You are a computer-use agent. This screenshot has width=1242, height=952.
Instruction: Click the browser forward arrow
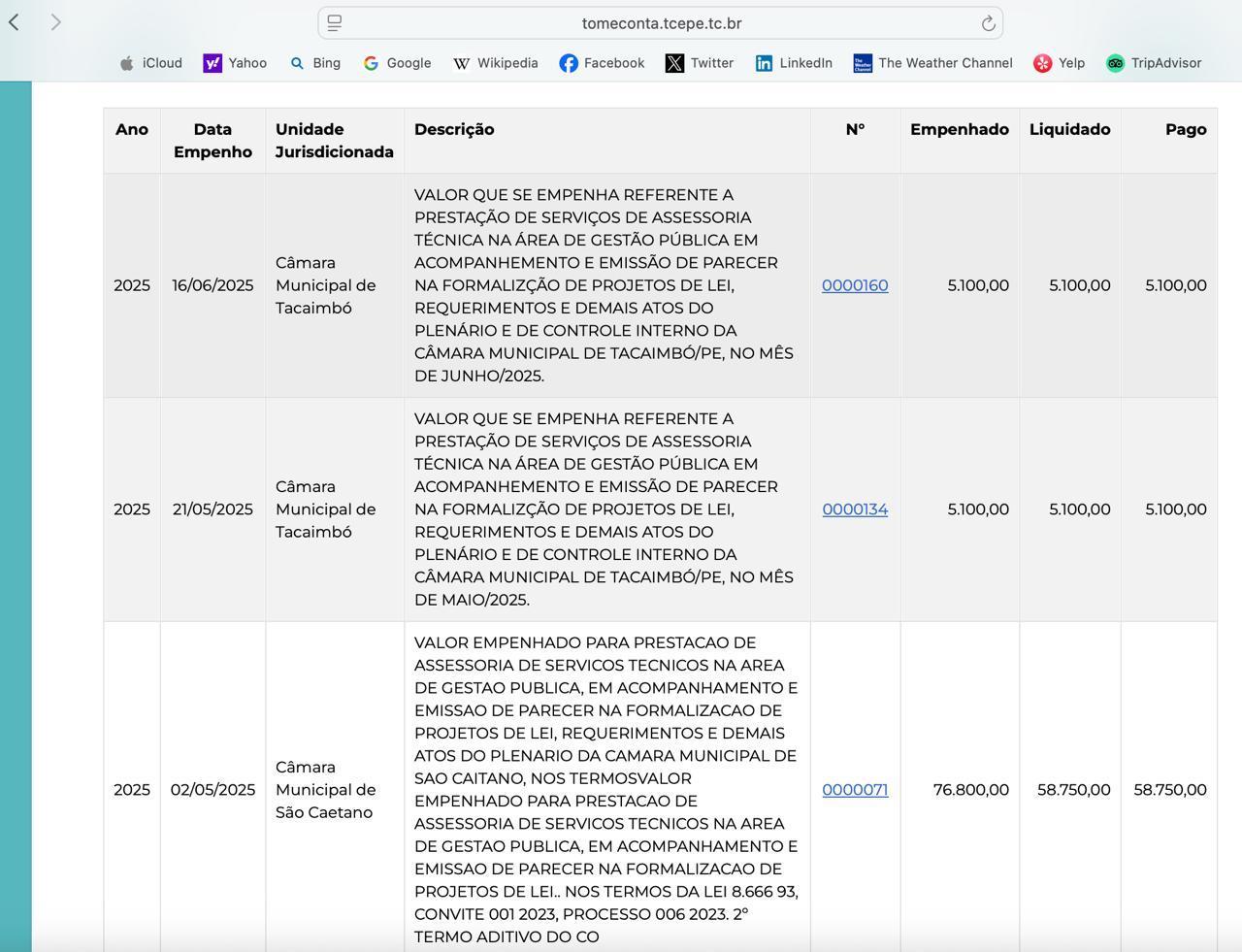pyautogui.click(x=55, y=22)
